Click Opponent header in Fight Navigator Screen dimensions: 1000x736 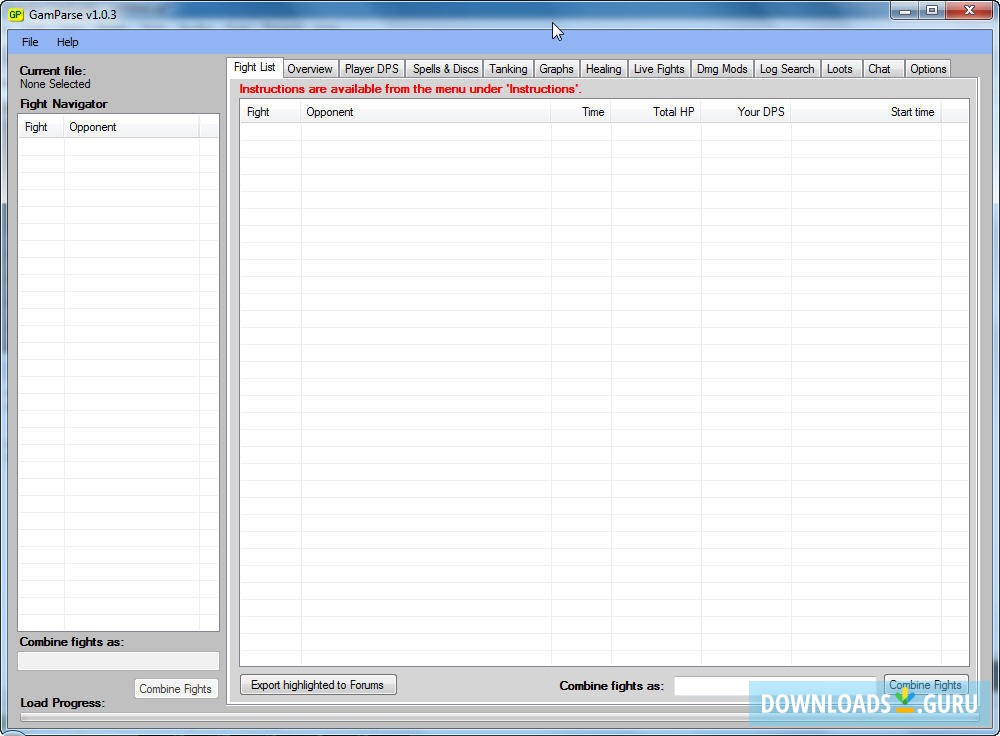pos(131,127)
